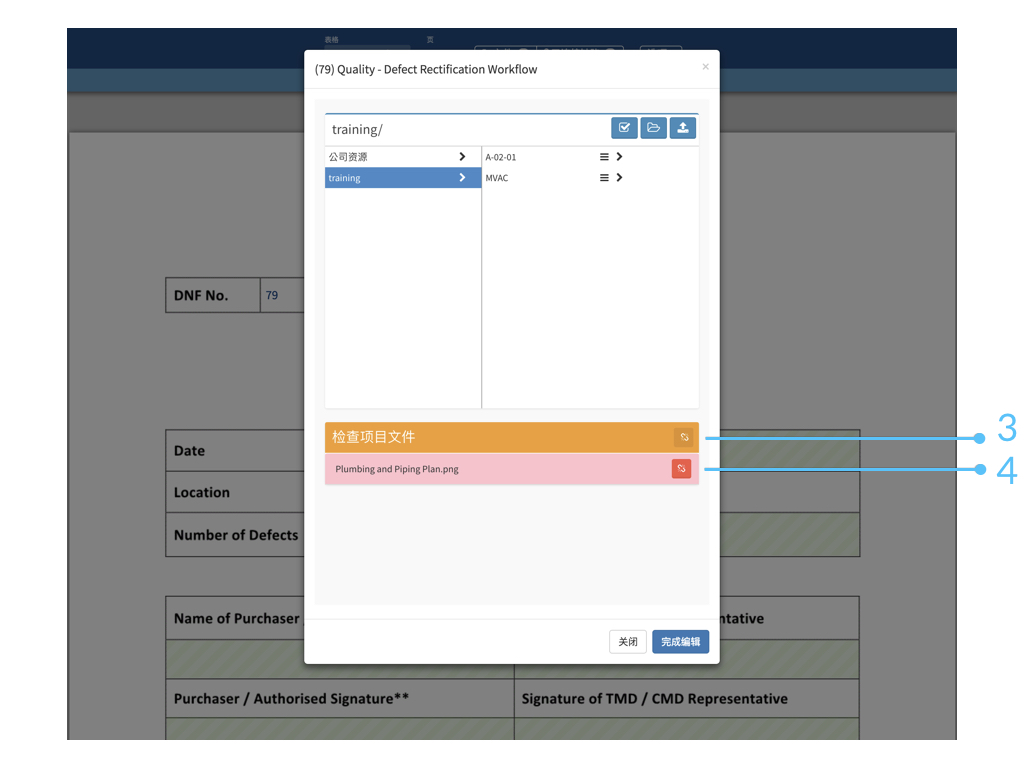
Task: Expand the A-02-01 folder chevron
Action: pos(619,157)
